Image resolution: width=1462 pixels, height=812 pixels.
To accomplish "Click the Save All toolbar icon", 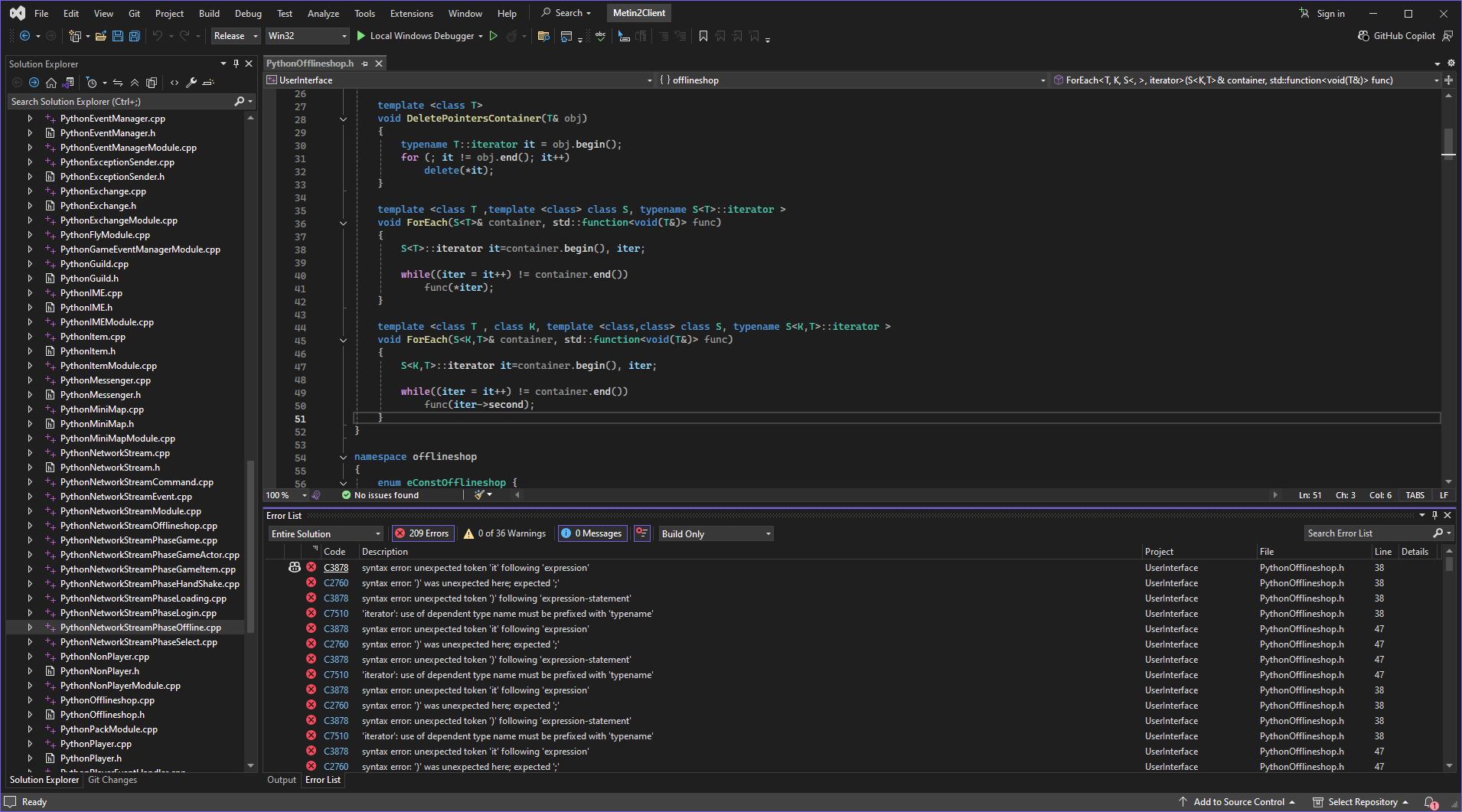I will pos(135,36).
